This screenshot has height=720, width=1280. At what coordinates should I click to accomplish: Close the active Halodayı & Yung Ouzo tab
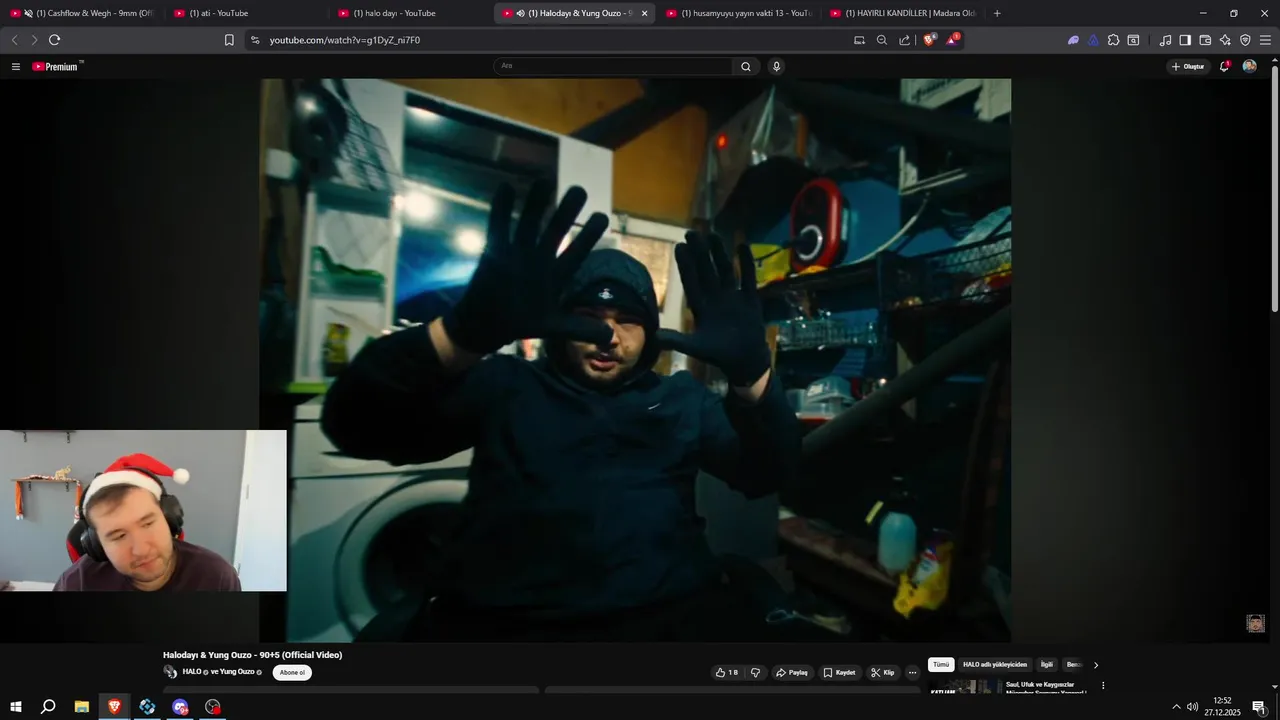tap(644, 13)
